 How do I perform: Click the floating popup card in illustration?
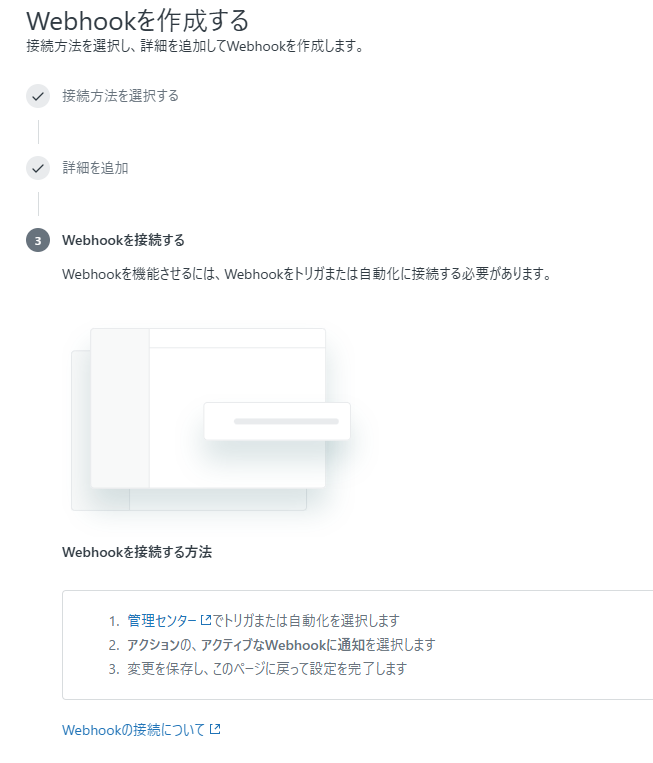click(x=277, y=421)
